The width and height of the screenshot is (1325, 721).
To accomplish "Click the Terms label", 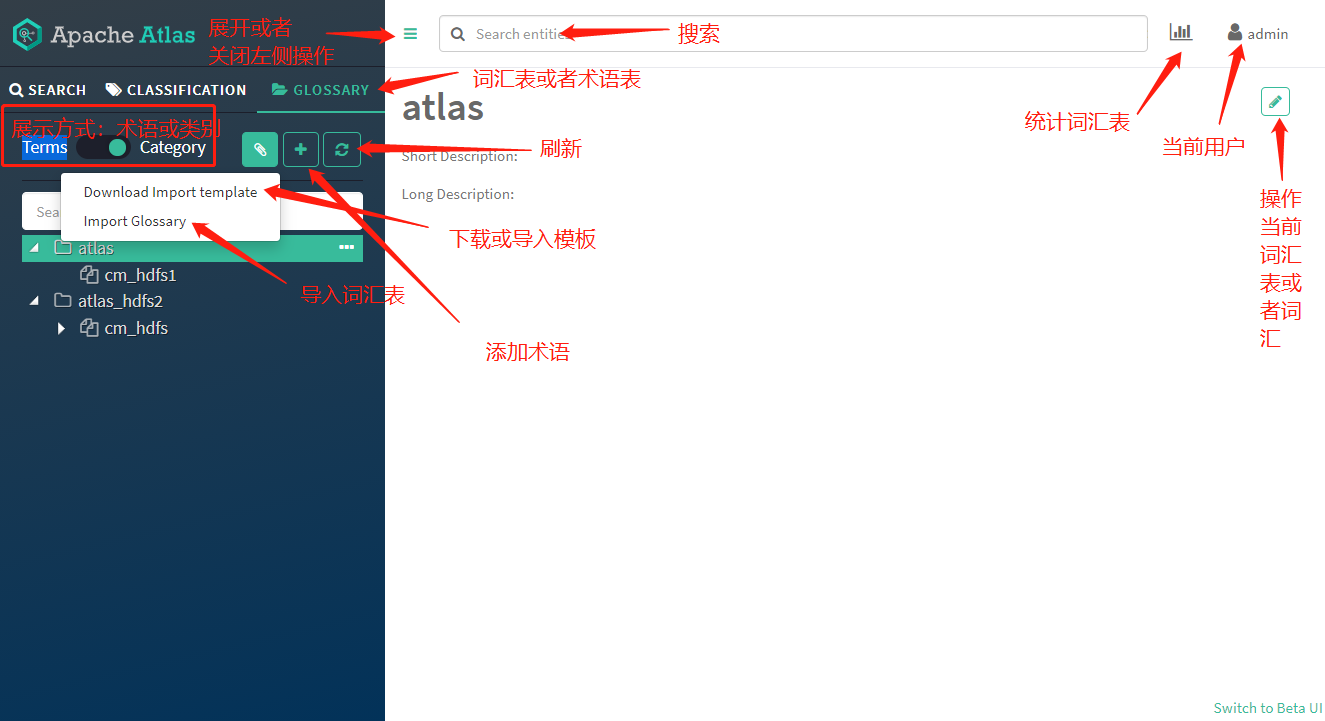I will (44, 147).
